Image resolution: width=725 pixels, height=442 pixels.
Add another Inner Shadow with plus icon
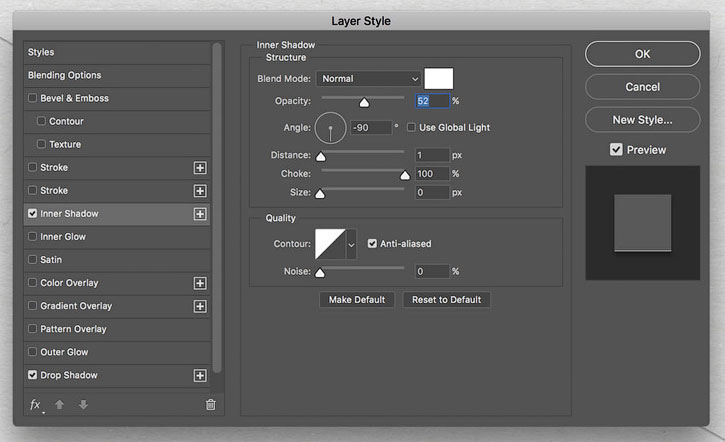[200, 214]
